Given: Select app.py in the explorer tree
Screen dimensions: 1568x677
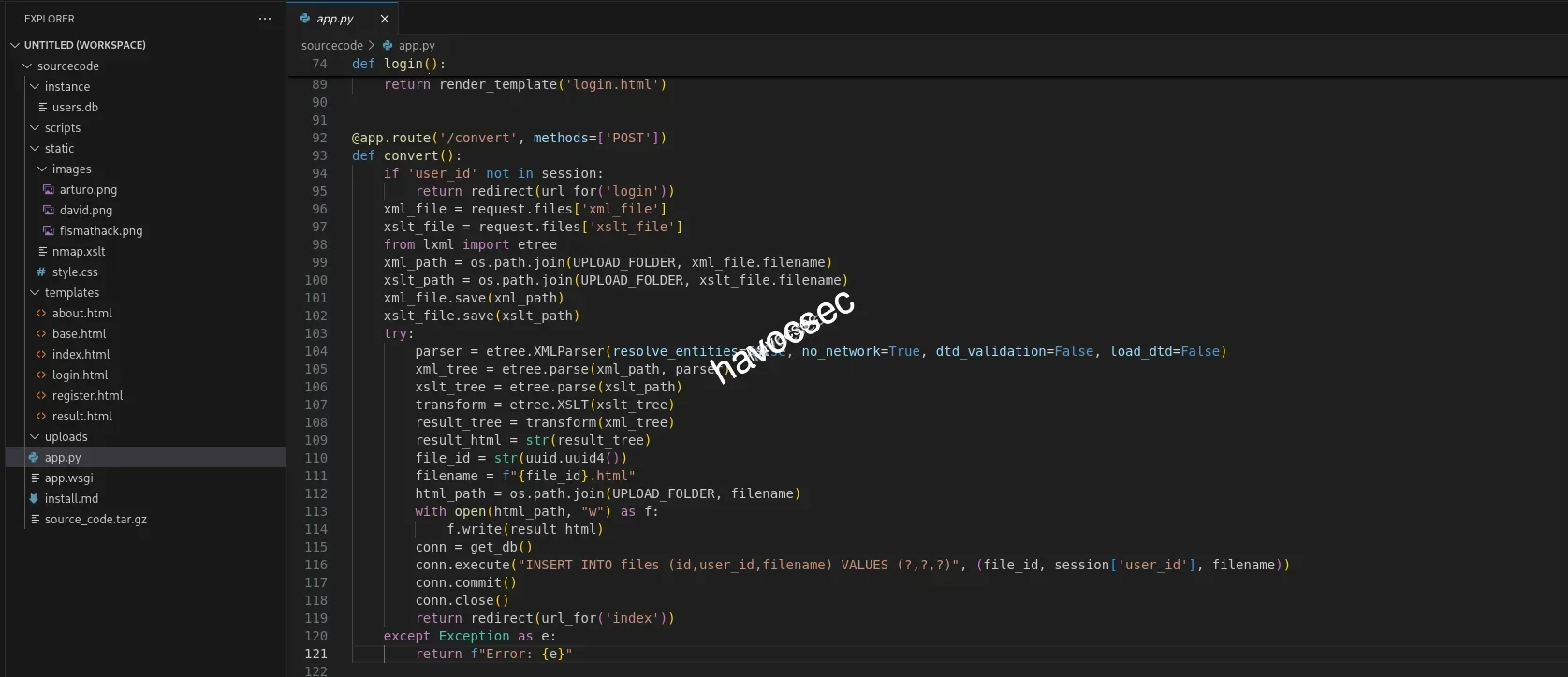Looking at the screenshot, I should [x=145, y=458].
